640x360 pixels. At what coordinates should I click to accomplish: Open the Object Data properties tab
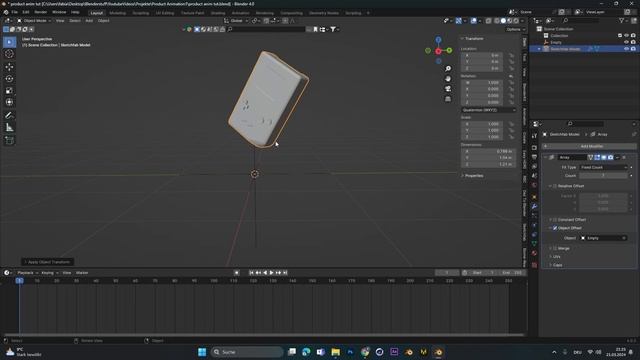click(x=534, y=244)
